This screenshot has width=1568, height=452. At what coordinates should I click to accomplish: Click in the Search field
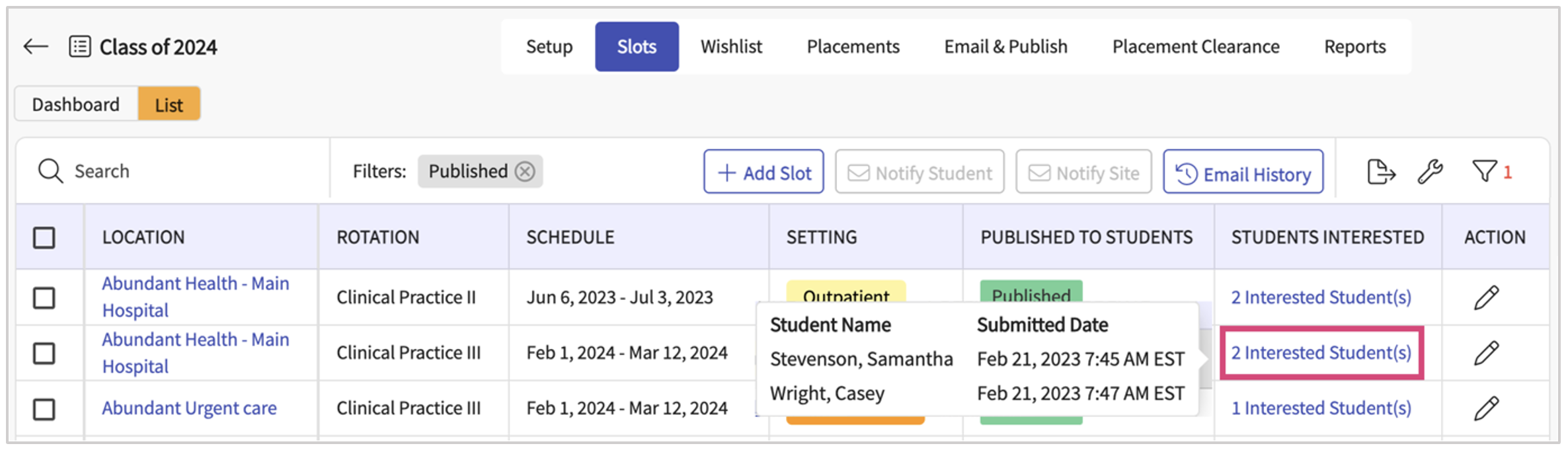[x=173, y=171]
